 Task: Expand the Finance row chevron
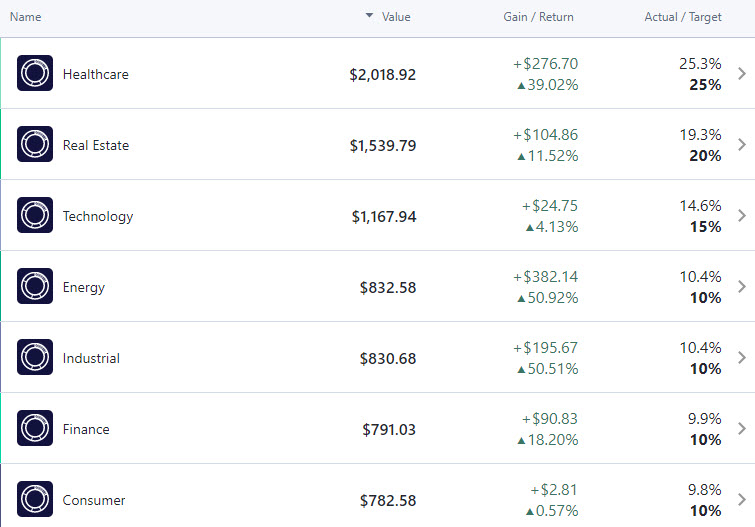742,428
